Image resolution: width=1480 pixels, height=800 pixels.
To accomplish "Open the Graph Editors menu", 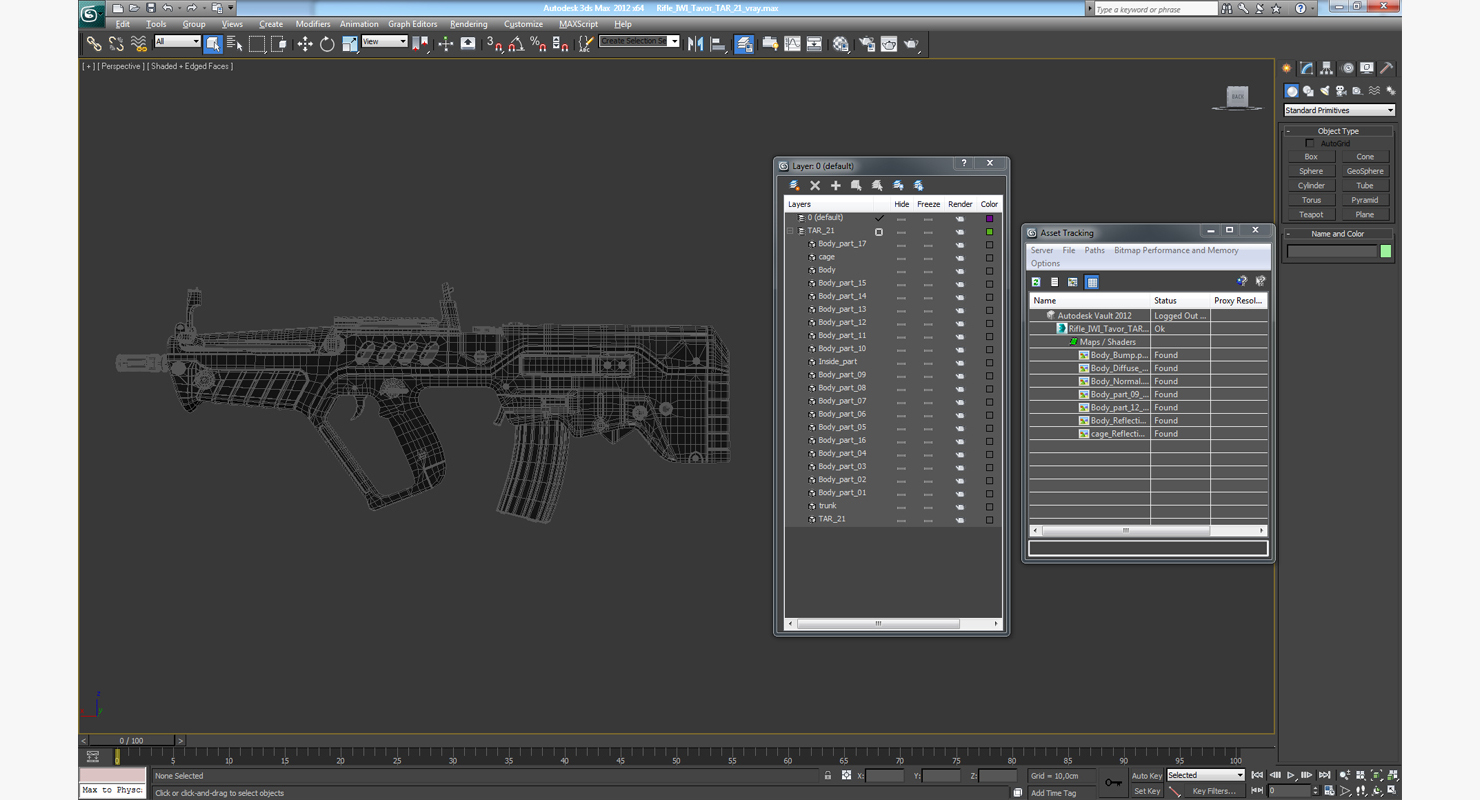I will (413, 24).
